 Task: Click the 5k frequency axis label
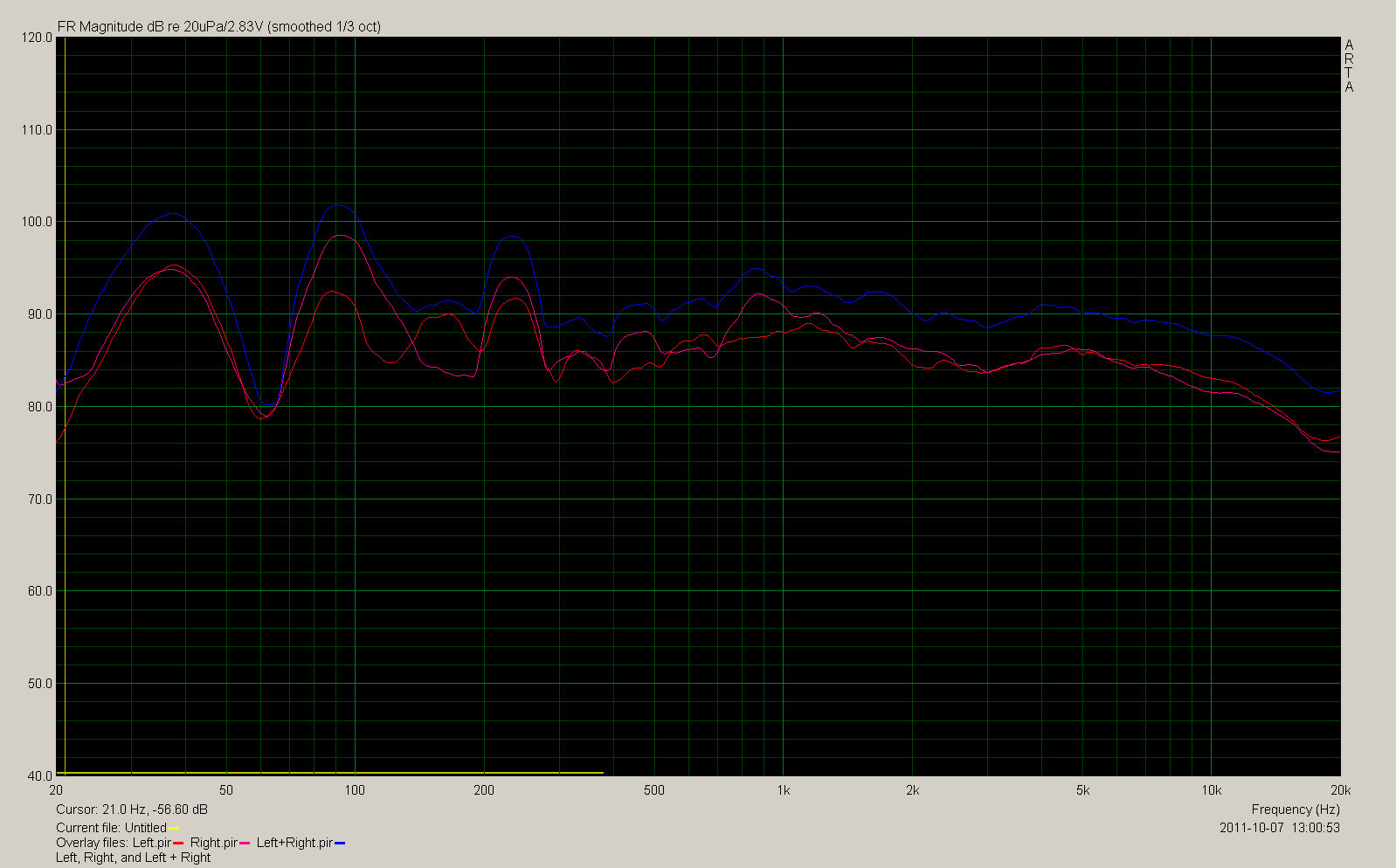click(1082, 790)
